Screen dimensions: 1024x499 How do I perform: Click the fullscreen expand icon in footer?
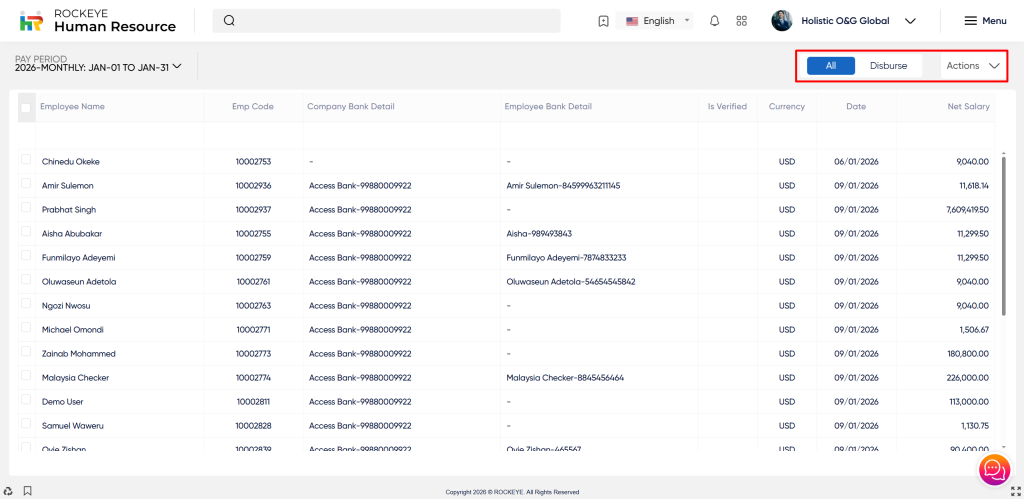[1015, 491]
